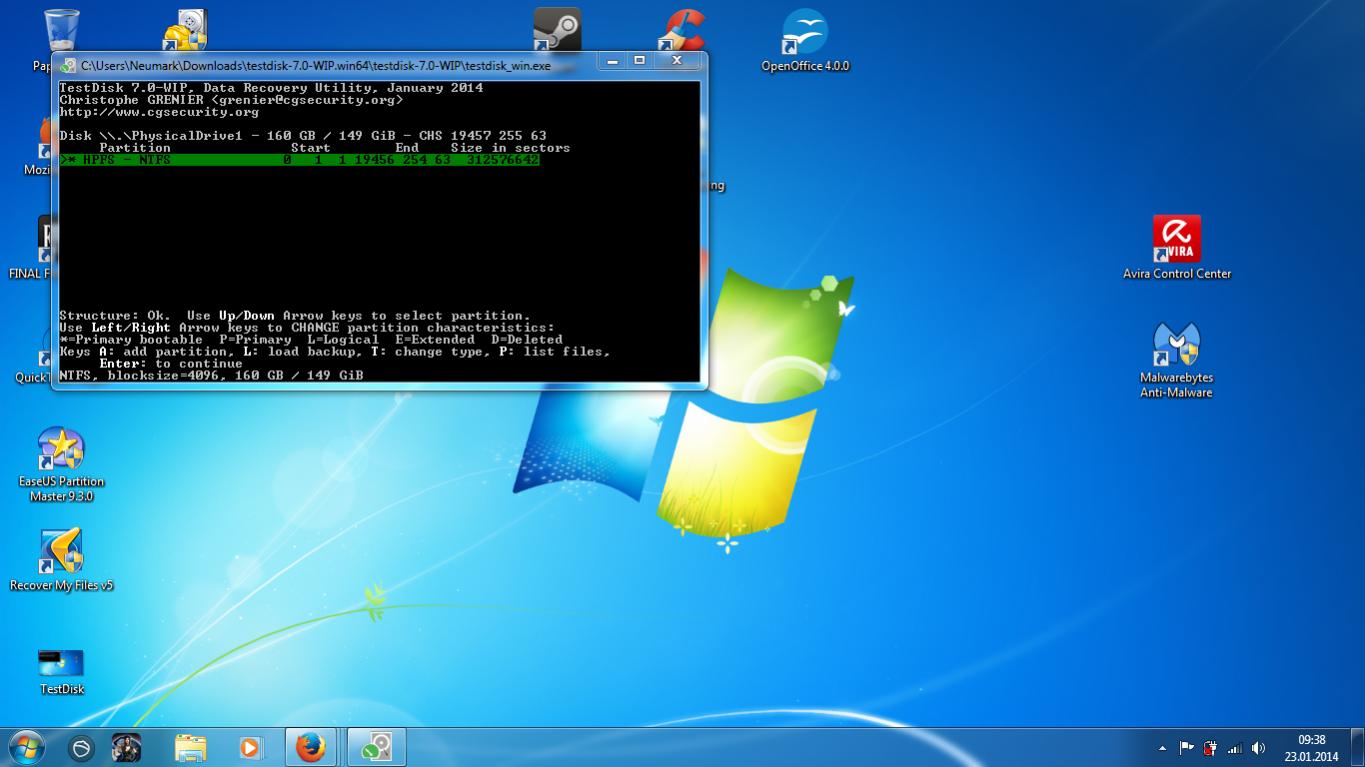Click the Disk \\.\PhysicalDrive1 line
Viewport: 1365px width, 767px height.
click(x=303, y=136)
